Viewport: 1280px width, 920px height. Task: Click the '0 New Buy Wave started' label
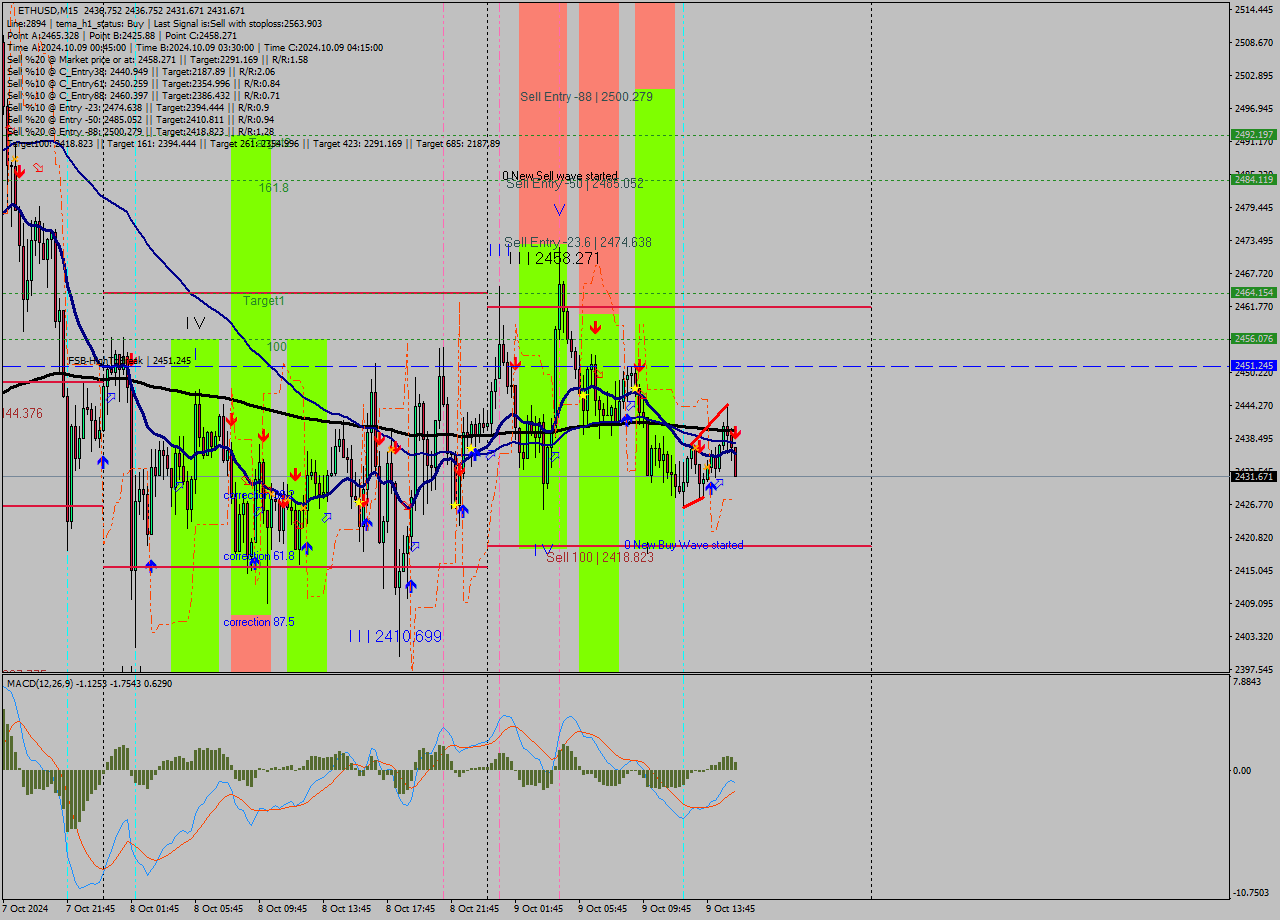click(x=684, y=545)
